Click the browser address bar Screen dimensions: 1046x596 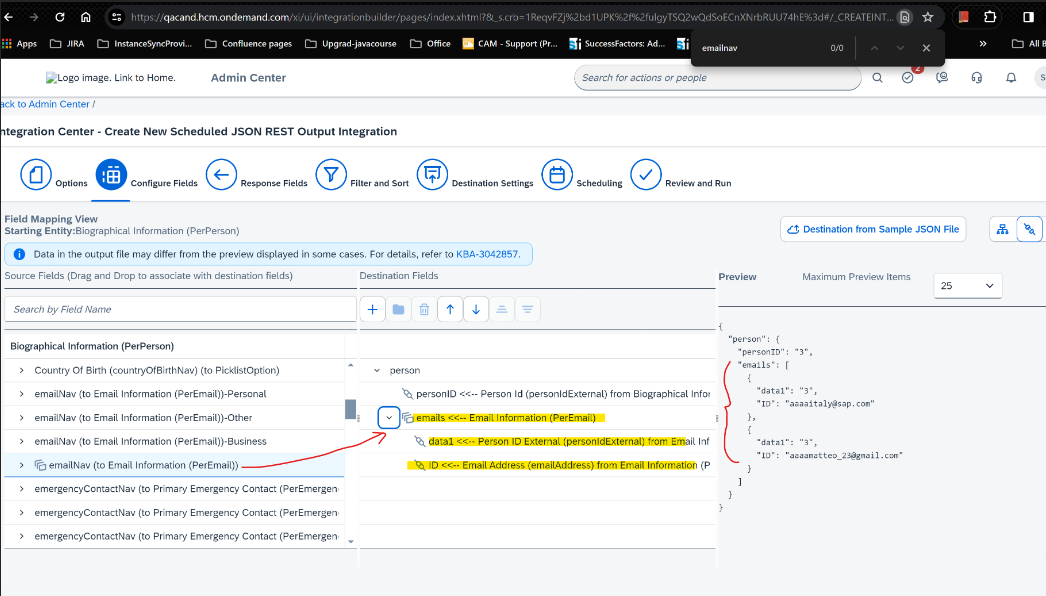coord(511,17)
